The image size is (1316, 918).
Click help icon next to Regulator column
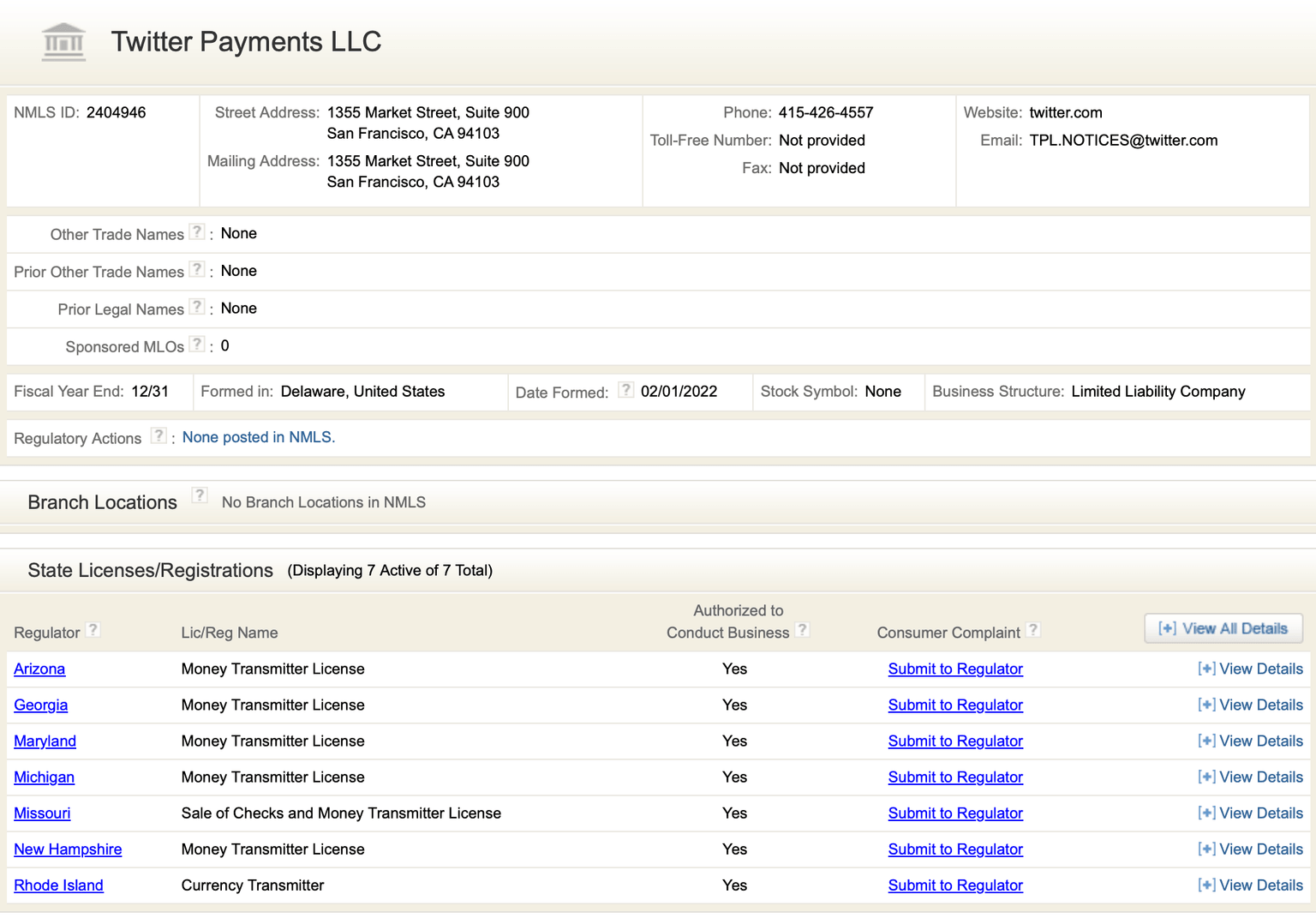click(x=93, y=630)
